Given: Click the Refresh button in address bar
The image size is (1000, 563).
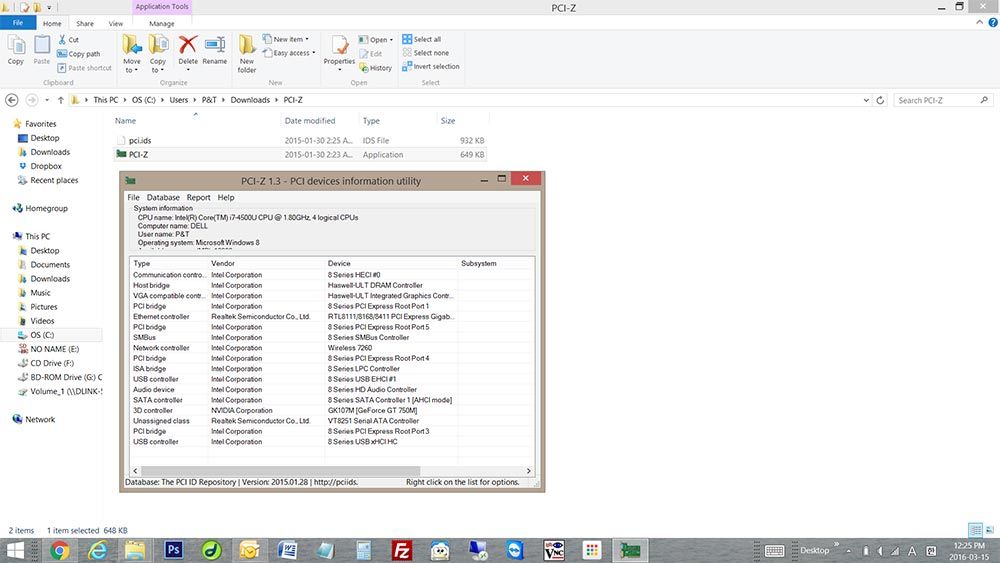Looking at the screenshot, I should point(880,100).
